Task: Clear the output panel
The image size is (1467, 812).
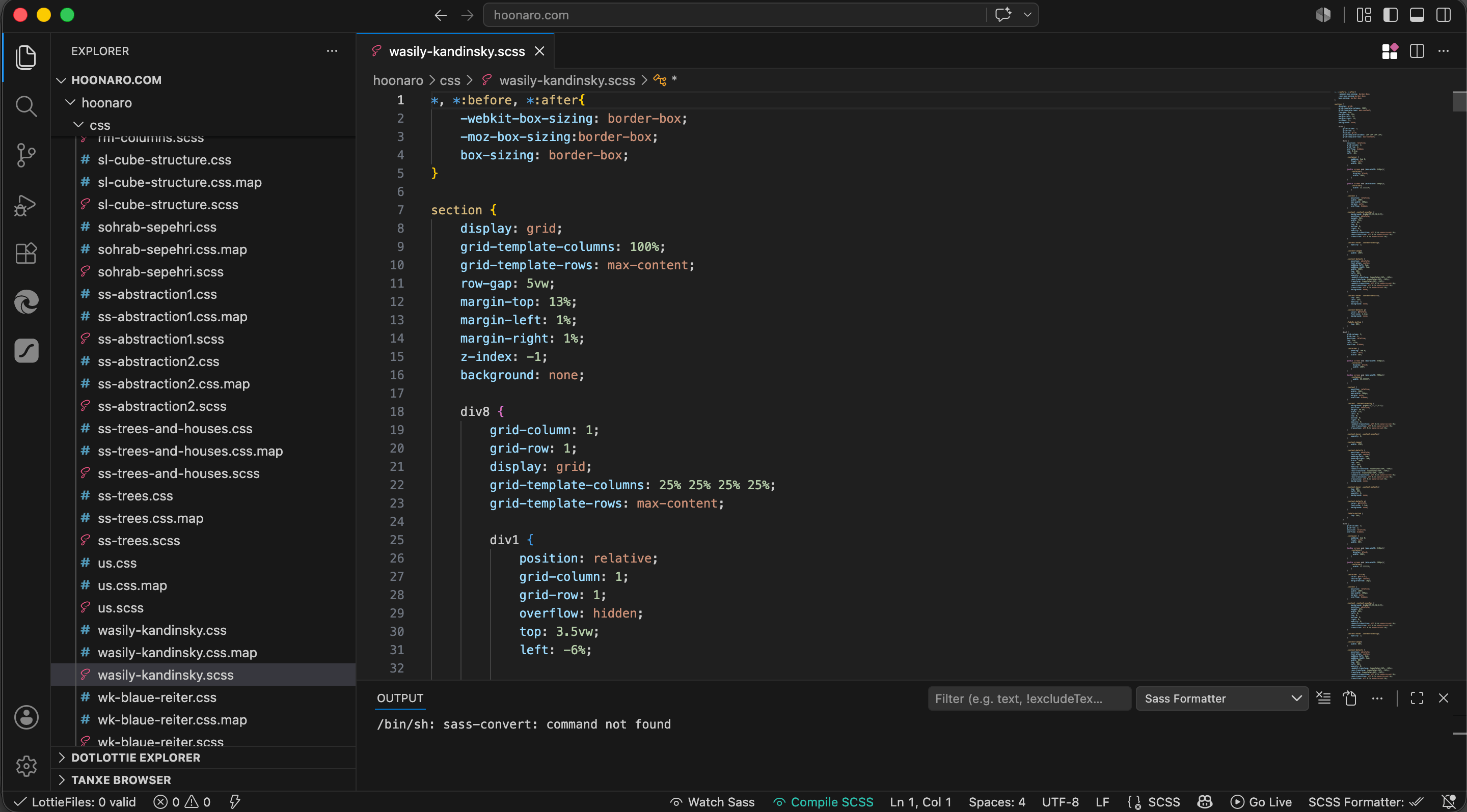Action: point(1323,698)
